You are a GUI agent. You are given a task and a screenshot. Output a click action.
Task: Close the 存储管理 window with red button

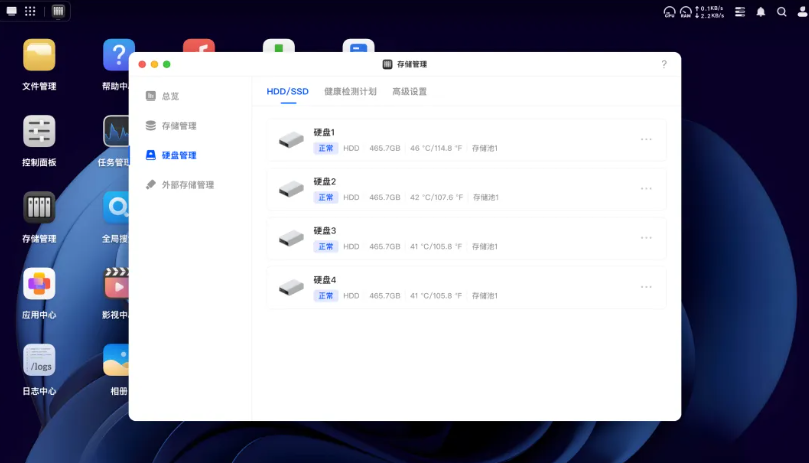(x=142, y=64)
